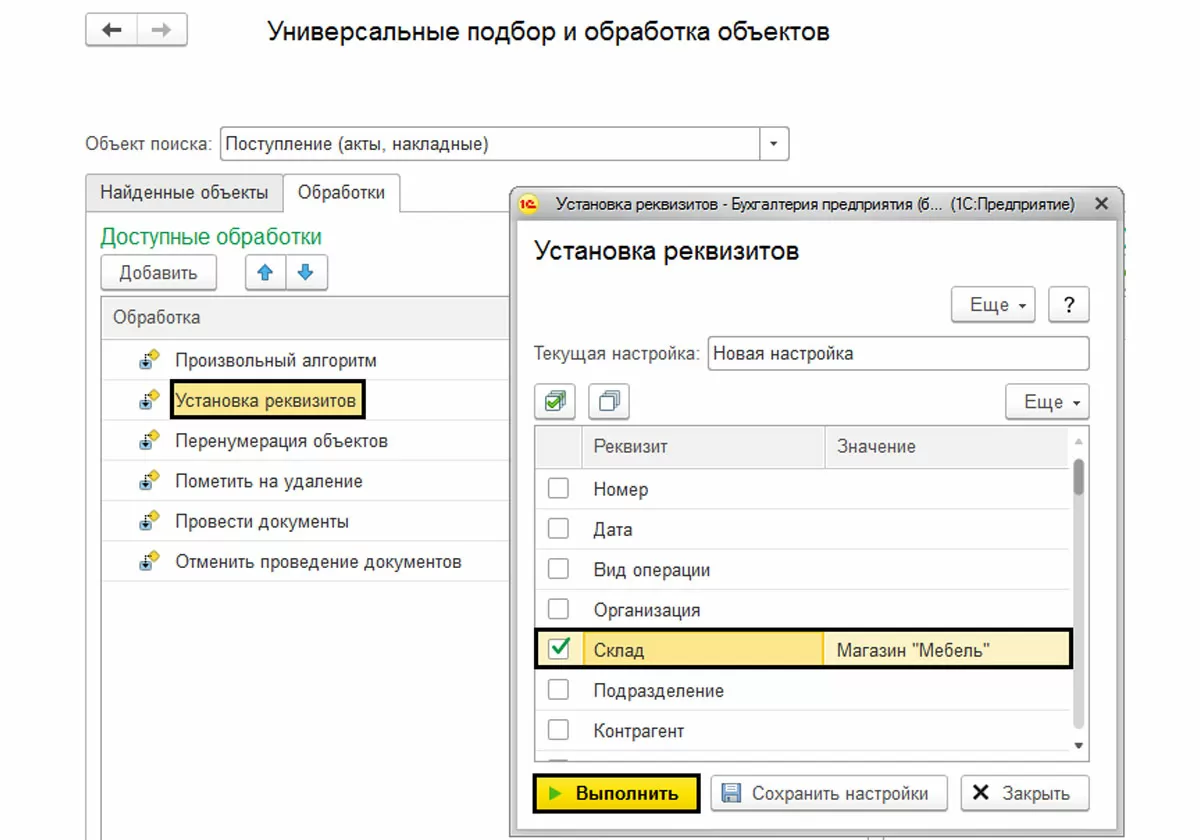Image resolution: width=1200 pixels, height=840 pixels.
Task: Click the Текущая настройка input field
Action: 898,353
